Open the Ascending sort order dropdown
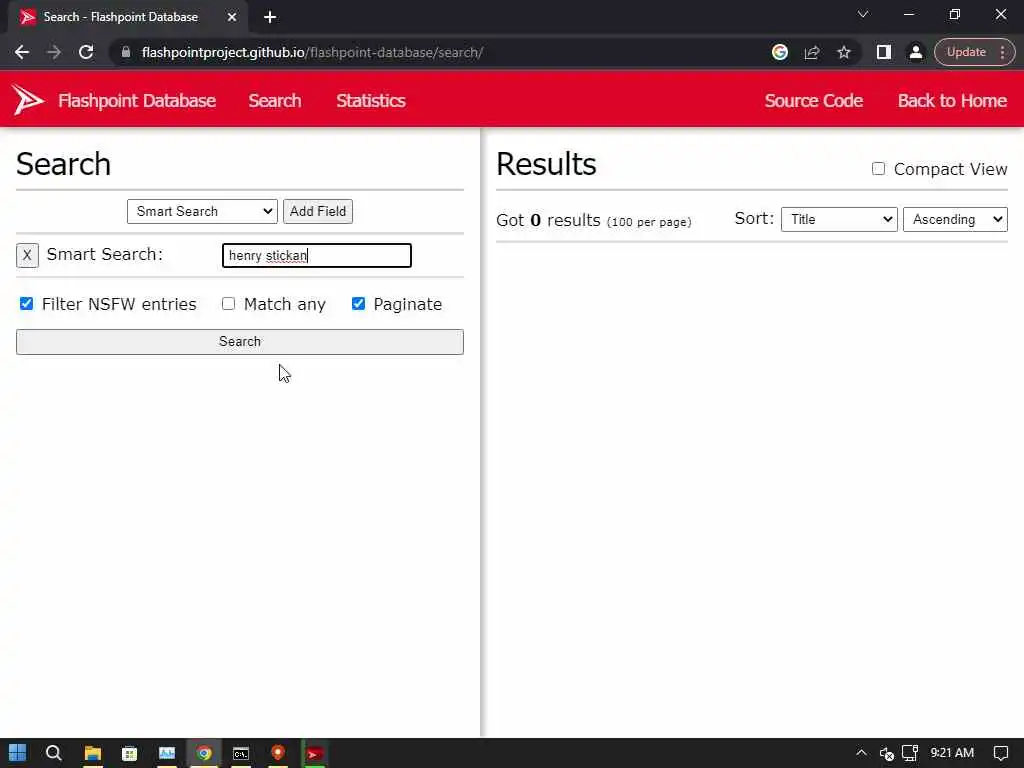Screen dimensions: 1024x768 tap(955, 219)
